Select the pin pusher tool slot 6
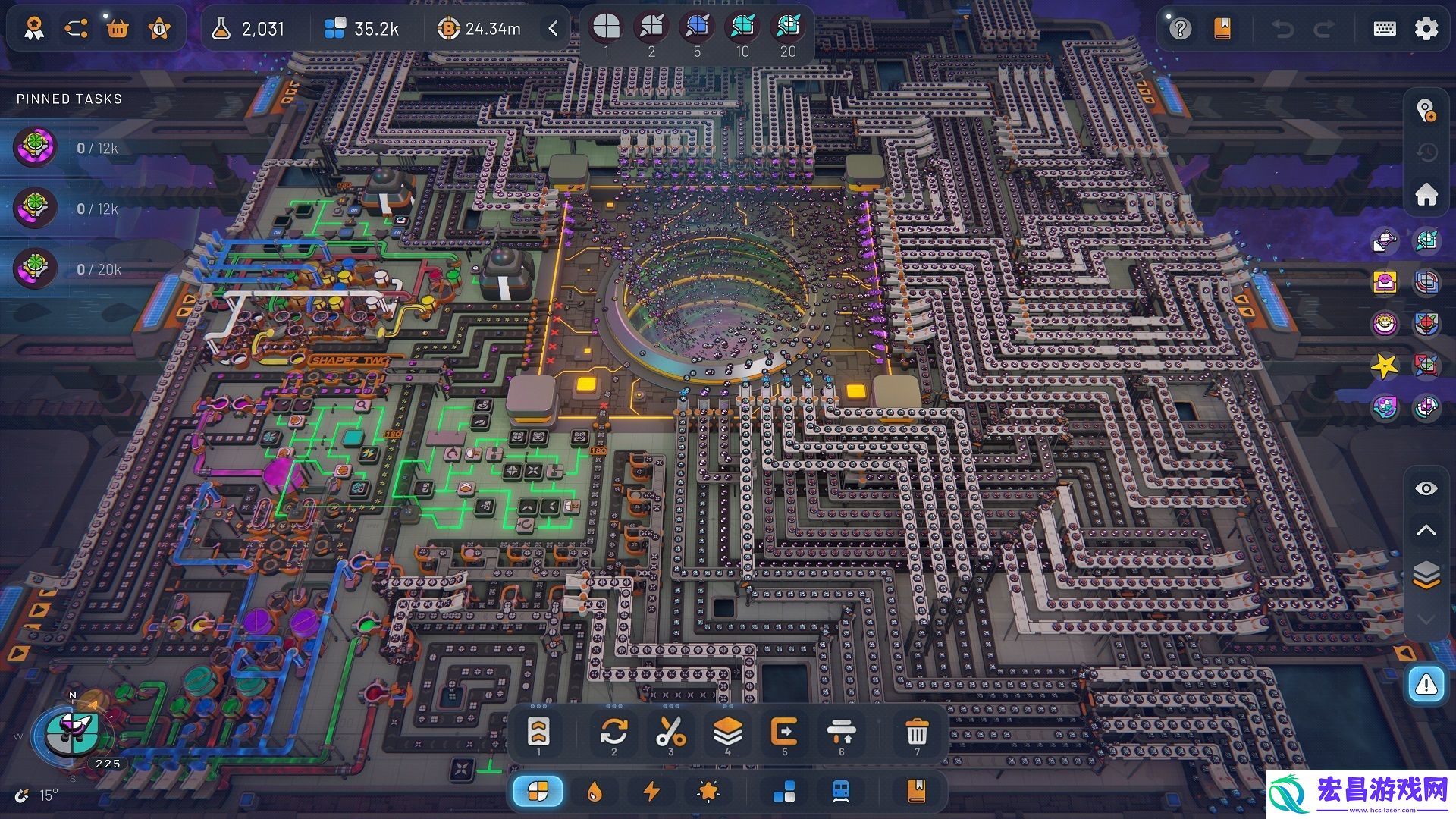The width and height of the screenshot is (1456, 819). (x=841, y=734)
